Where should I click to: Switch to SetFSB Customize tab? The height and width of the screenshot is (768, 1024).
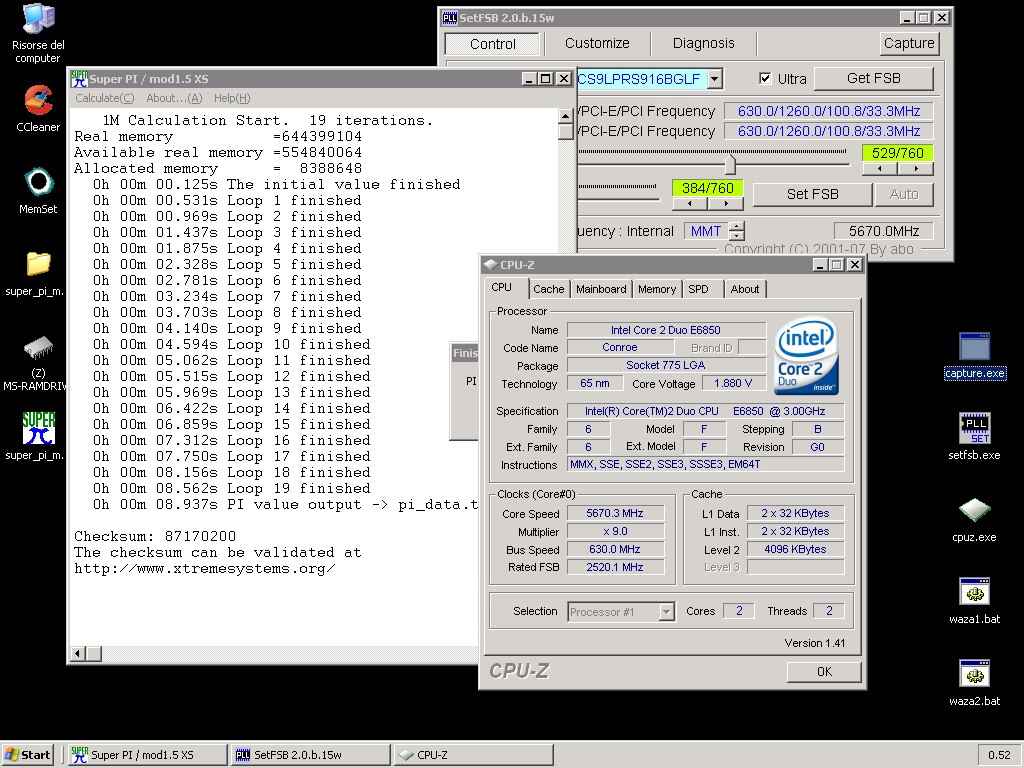(597, 43)
